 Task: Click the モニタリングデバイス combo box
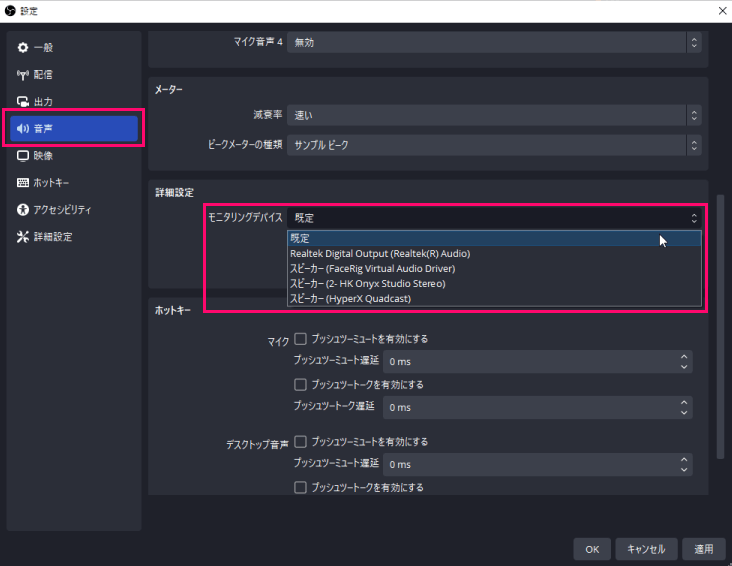(494, 218)
